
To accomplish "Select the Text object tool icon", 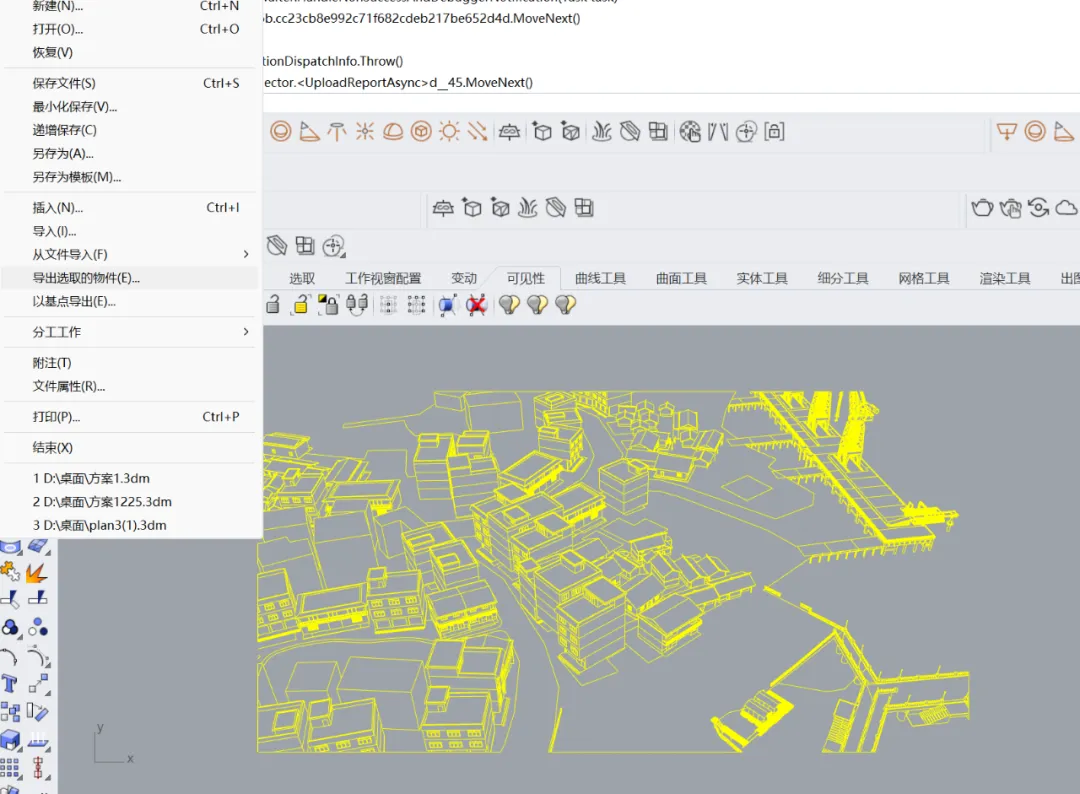I will (10, 684).
